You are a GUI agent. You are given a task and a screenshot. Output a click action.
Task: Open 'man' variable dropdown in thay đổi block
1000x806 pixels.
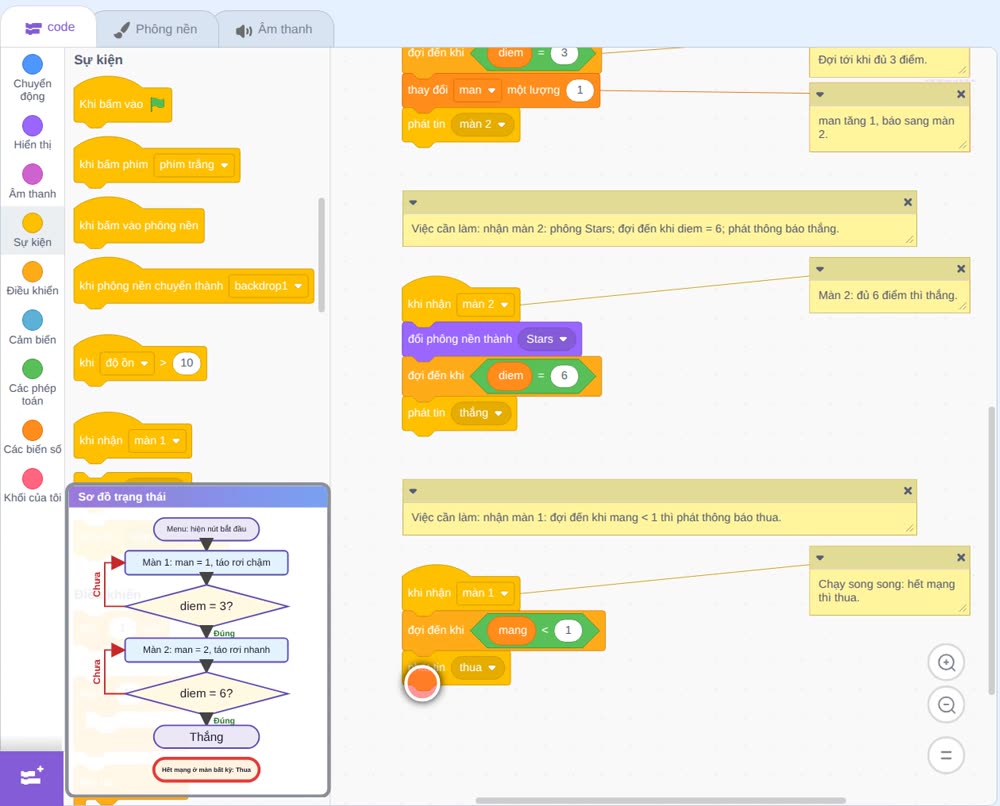(x=477, y=91)
